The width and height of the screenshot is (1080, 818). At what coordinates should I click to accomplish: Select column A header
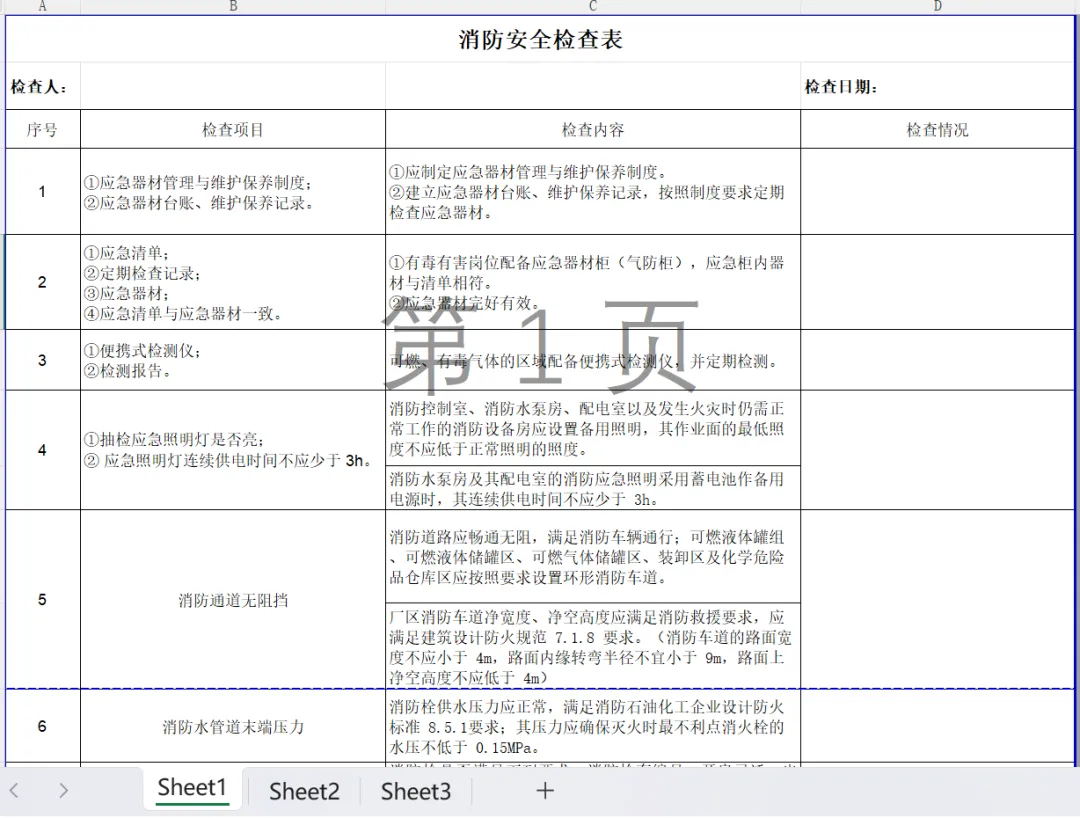click(x=43, y=6)
